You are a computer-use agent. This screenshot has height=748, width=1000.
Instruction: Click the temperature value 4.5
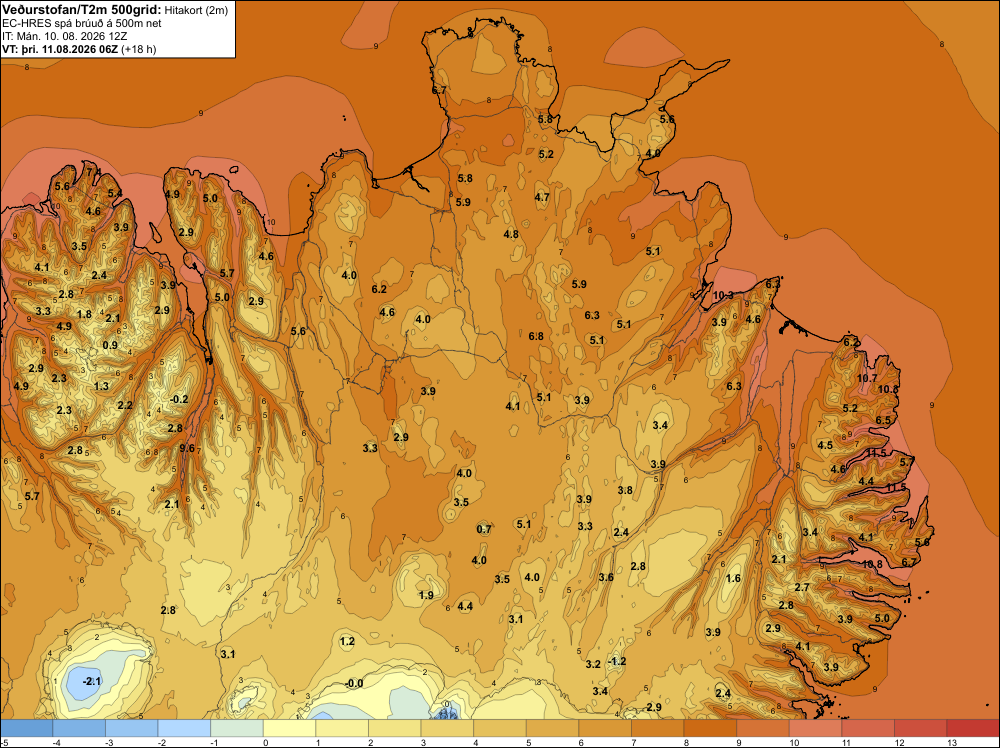pyautogui.click(x=825, y=445)
